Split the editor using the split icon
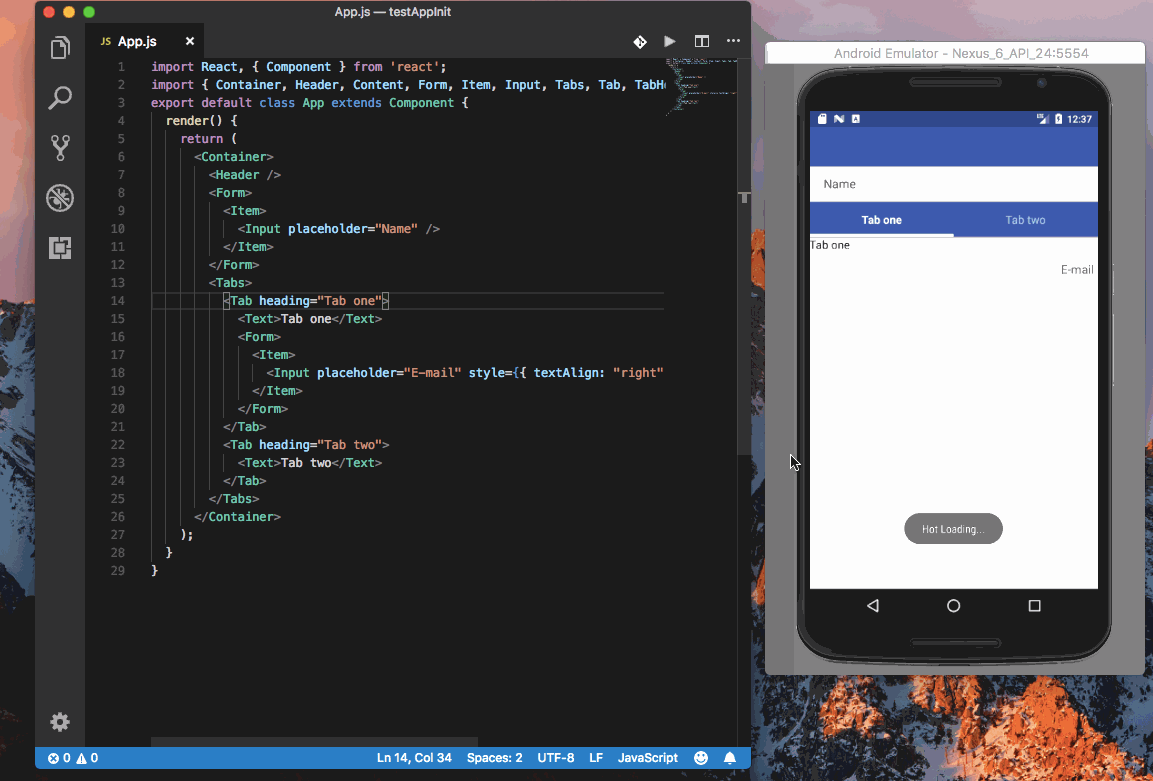This screenshot has height=781, width=1153. click(x=701, y=41)
